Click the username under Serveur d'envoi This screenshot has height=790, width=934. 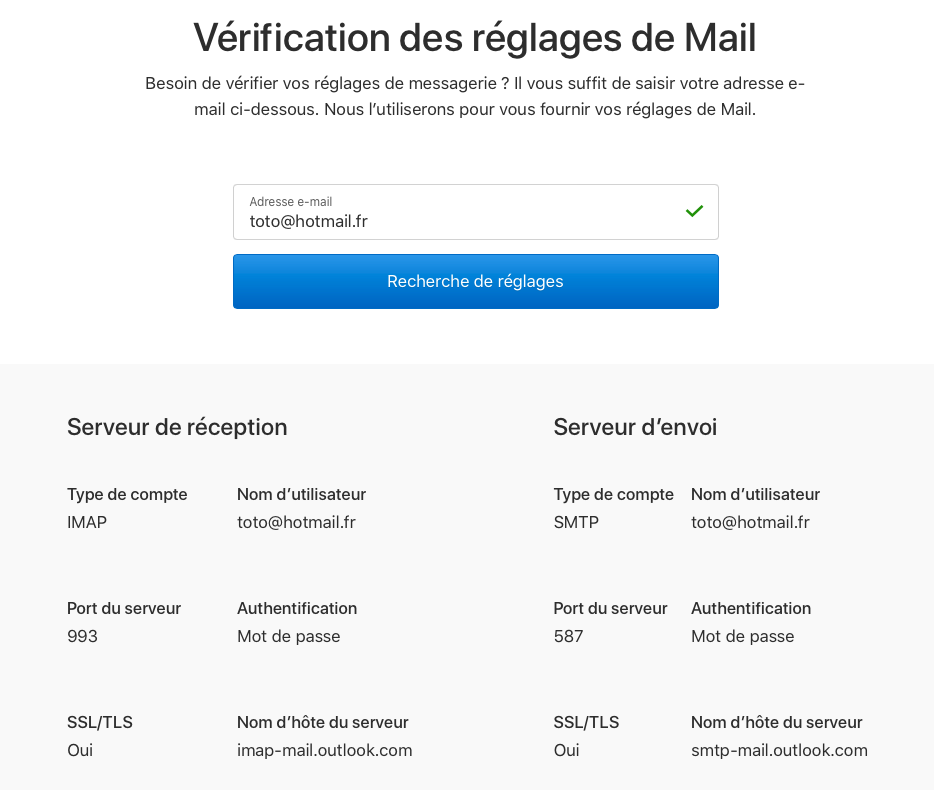click(x=750, y=522)
